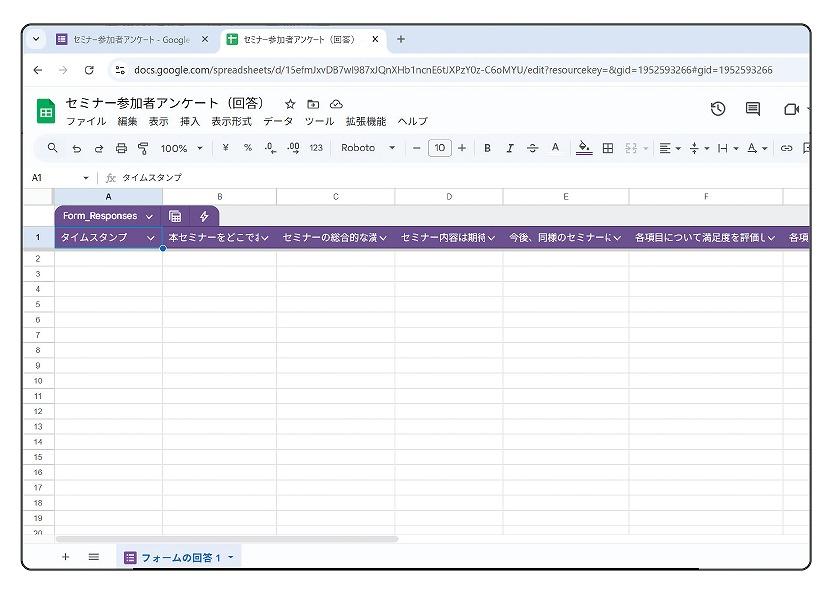Open the 100% zoom dropdown
The height and width of the screenshot is (595, 834).
coord(181,148)
